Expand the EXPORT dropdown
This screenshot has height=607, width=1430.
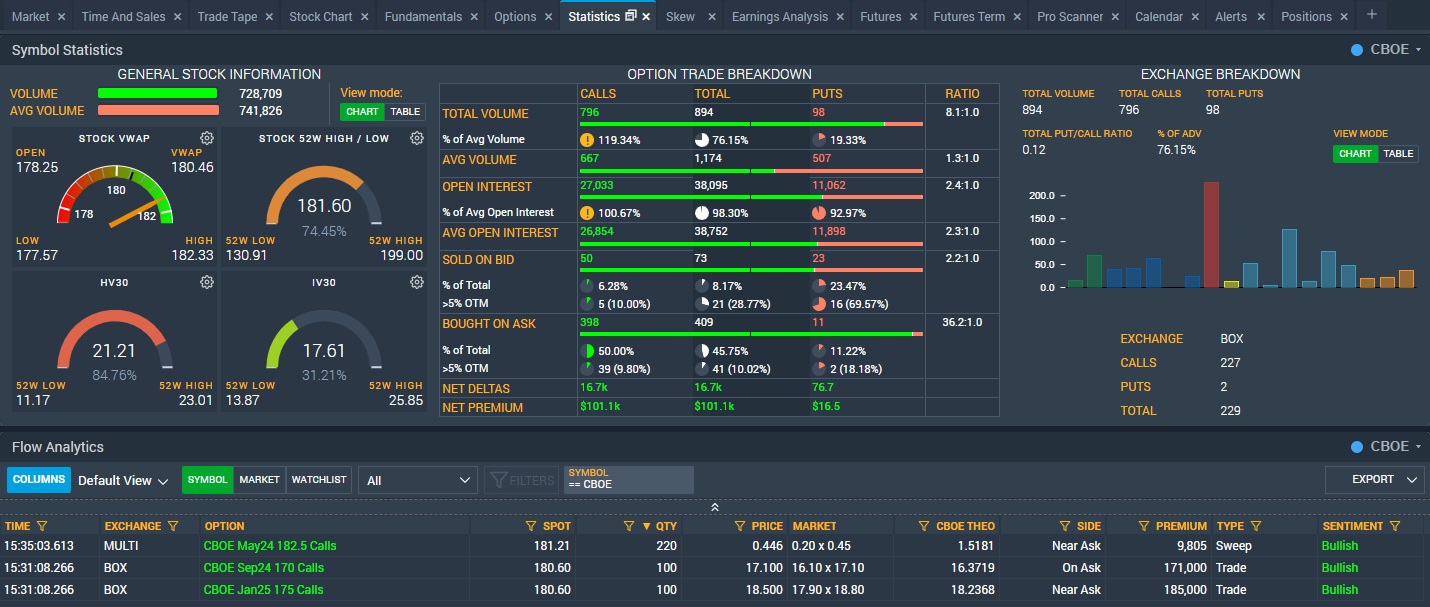coord(1374,480)
